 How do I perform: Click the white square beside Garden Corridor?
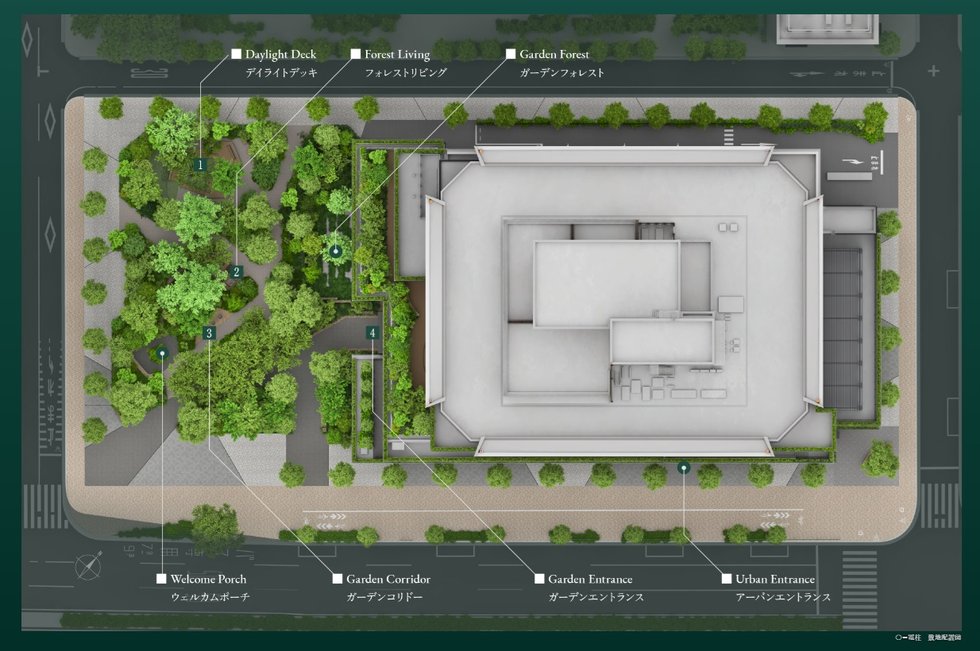(337, 579)
